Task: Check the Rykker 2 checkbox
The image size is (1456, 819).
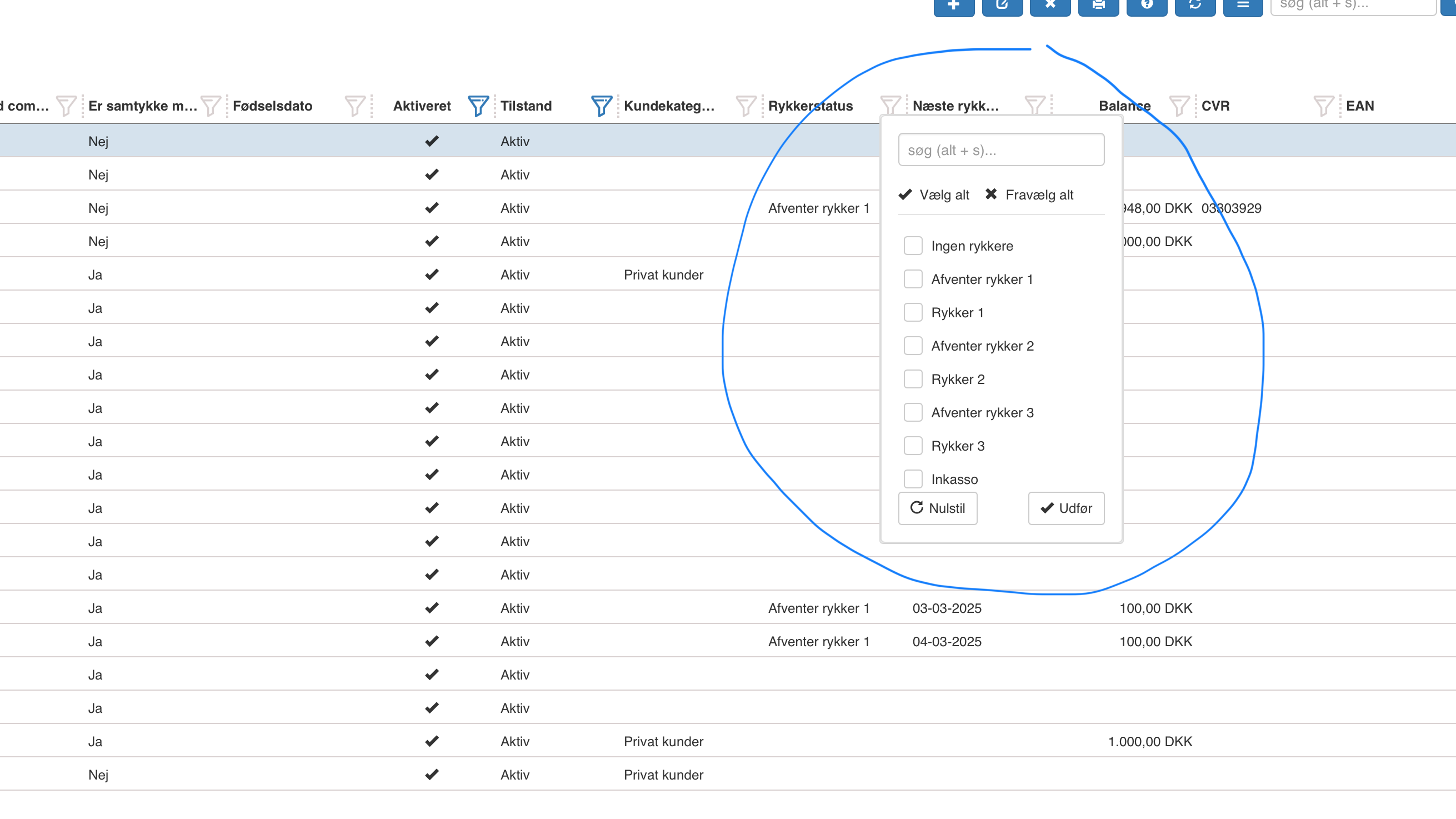Action: pyautogui.click(x=913, y=379)
